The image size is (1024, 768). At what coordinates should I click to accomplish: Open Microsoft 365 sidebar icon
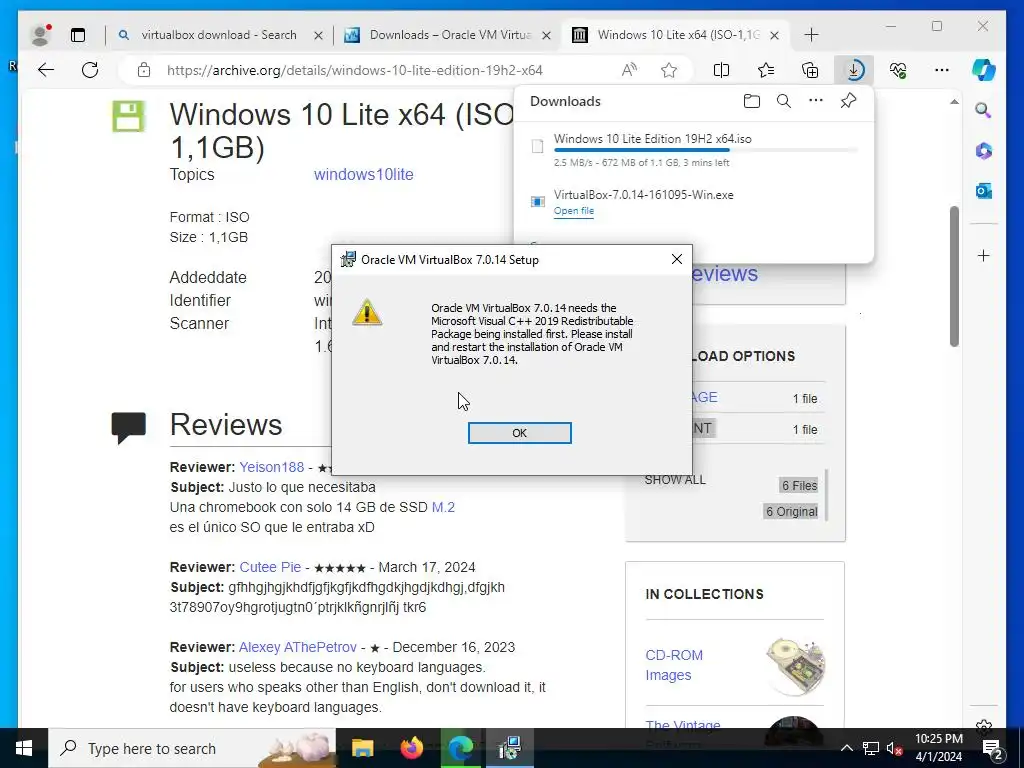tap(984, 151)
